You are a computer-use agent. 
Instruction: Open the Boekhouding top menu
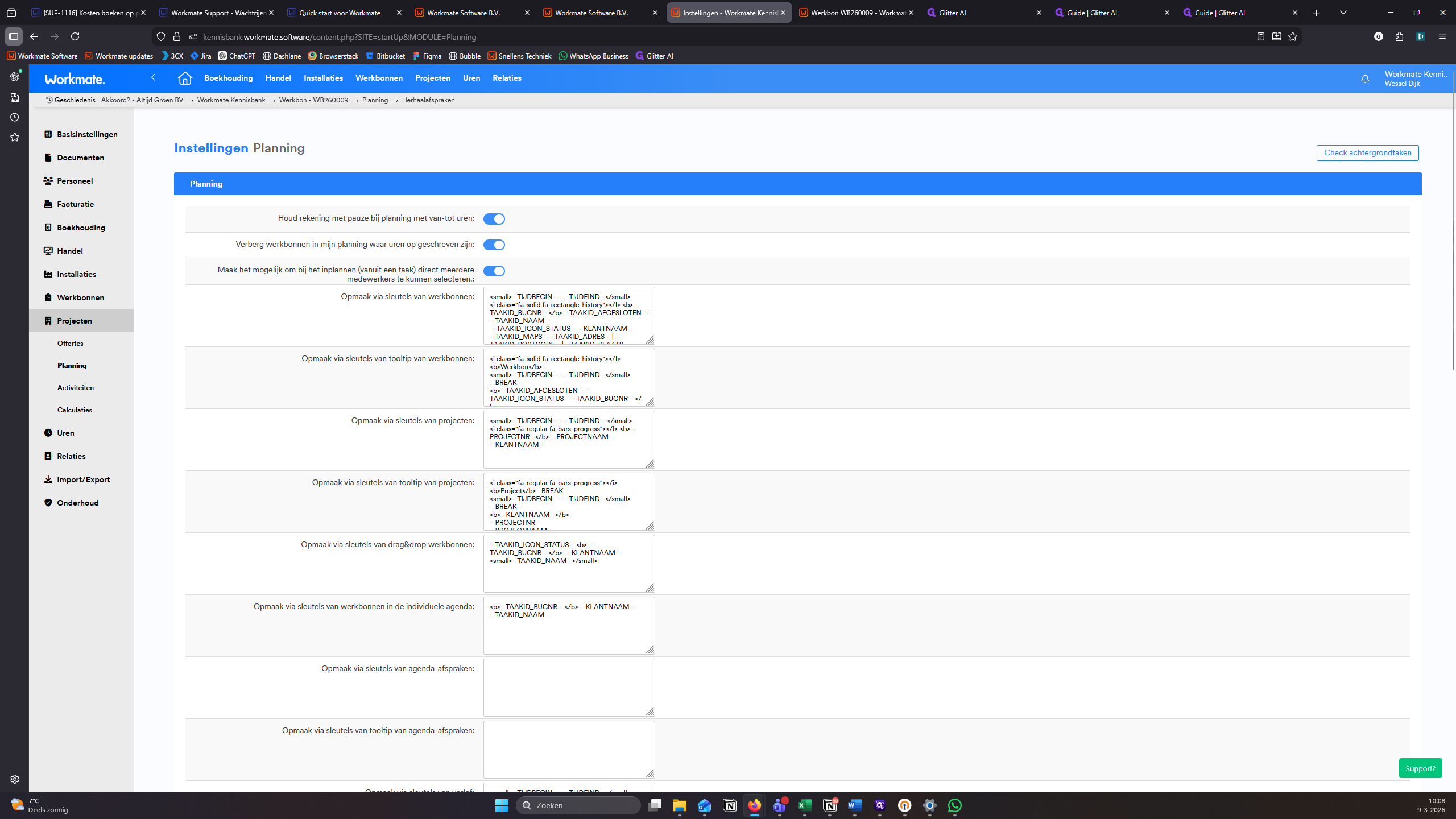coord(228,78)
